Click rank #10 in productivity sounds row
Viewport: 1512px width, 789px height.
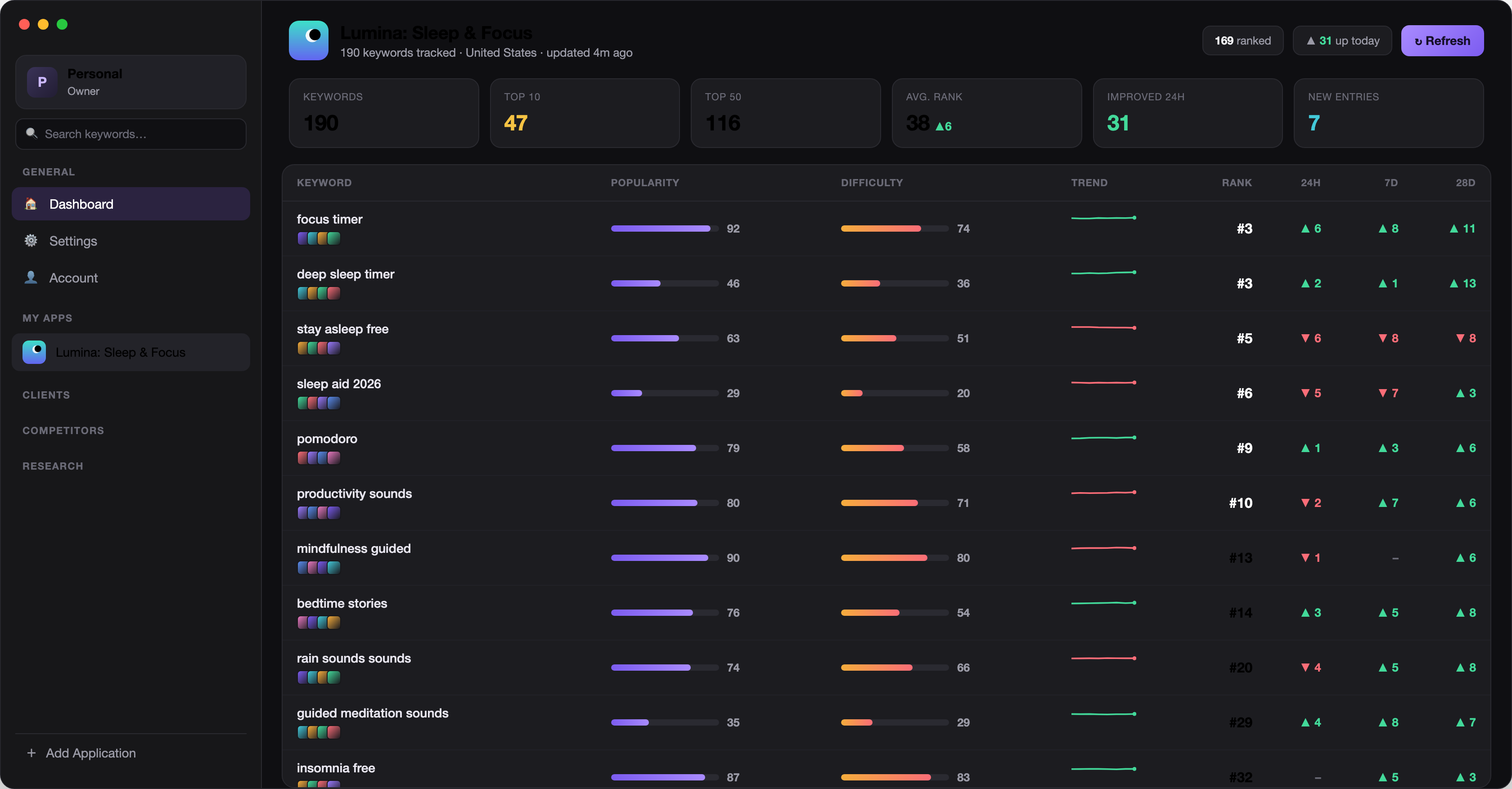(1240, 503)
